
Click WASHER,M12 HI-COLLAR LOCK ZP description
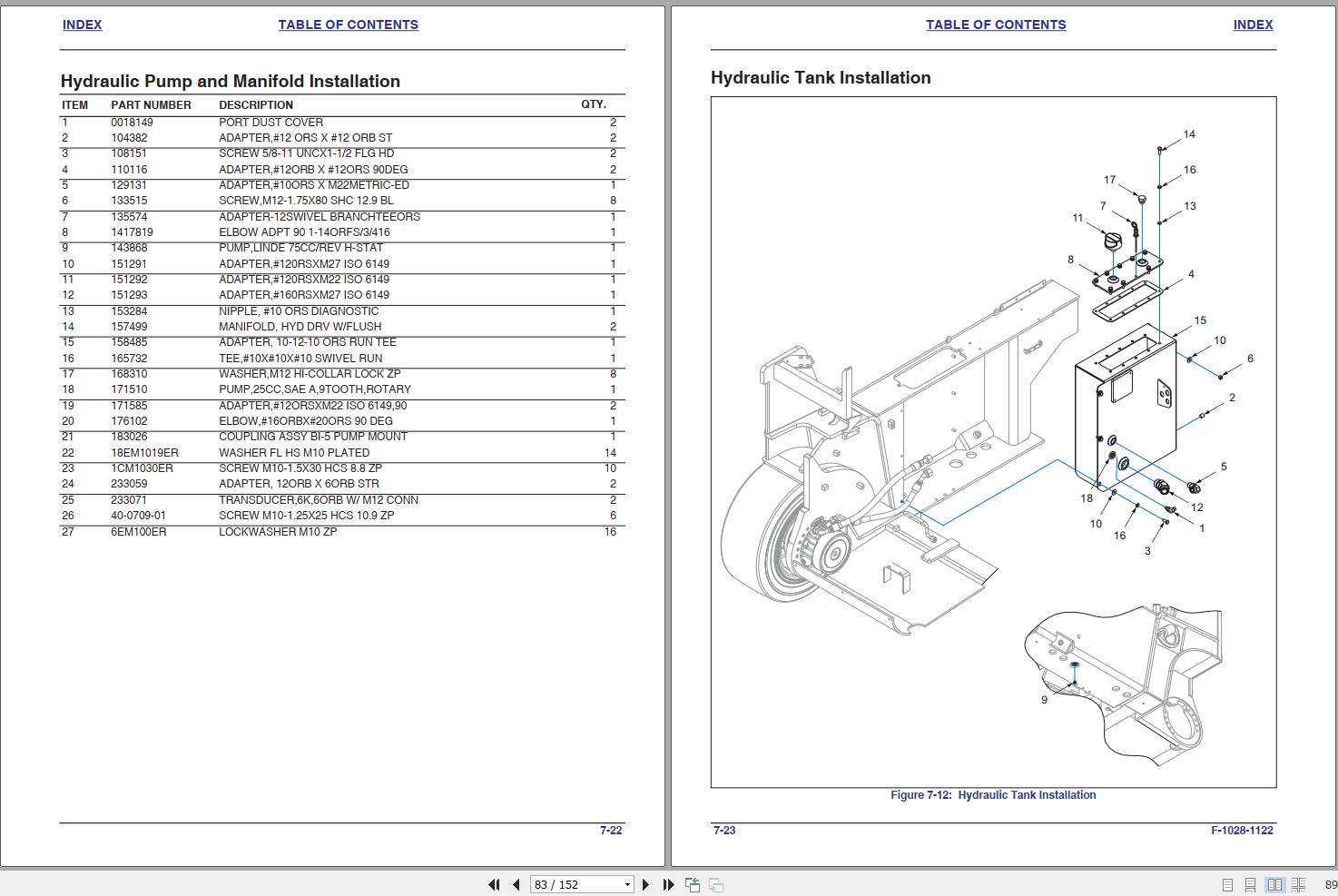(310, 374)
